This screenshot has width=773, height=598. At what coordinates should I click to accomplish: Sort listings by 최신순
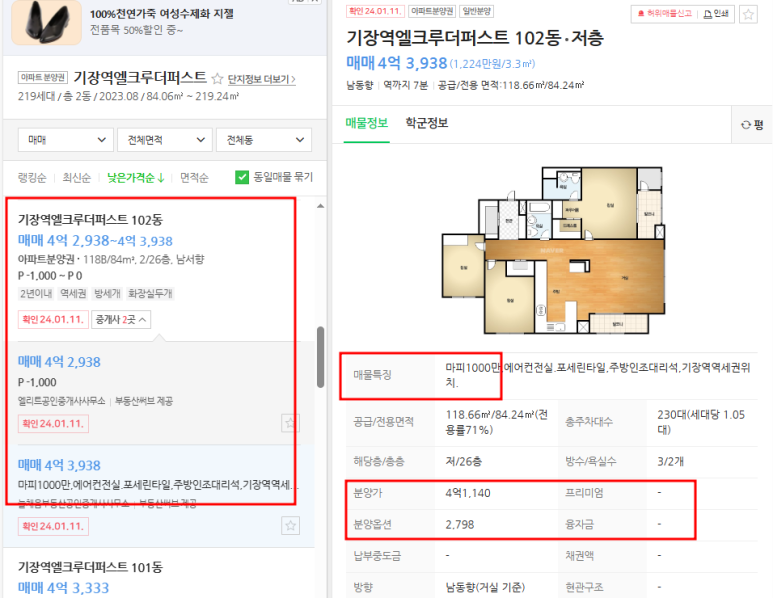point(76,177)
